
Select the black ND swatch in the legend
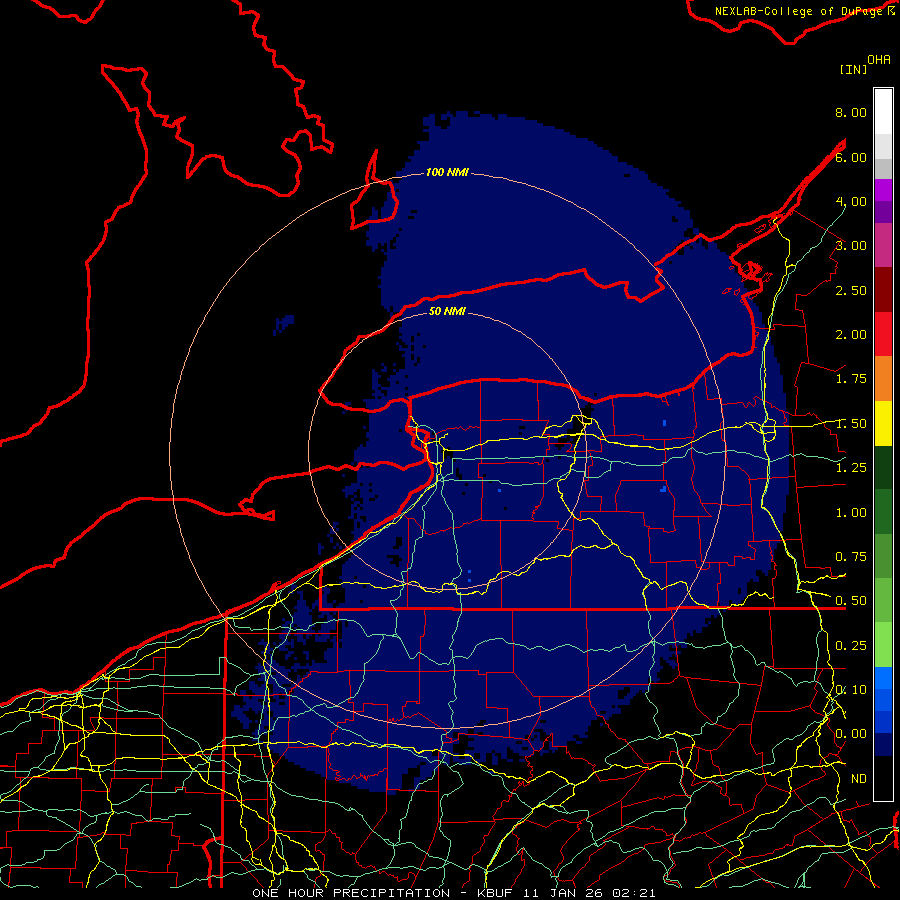coord(883,778)
